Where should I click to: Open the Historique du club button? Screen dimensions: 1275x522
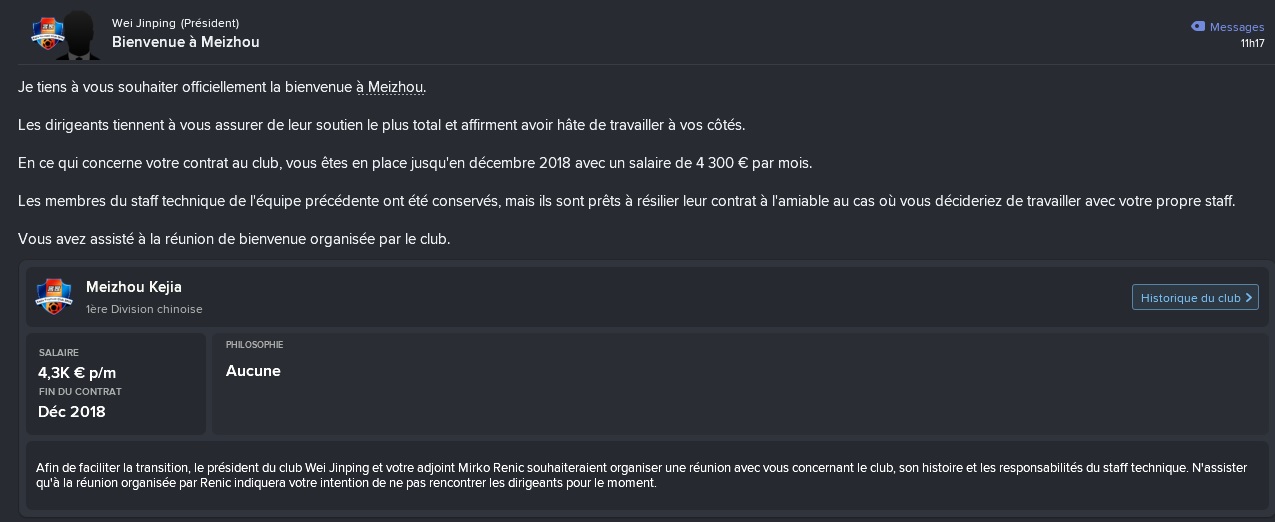pyautogui.click(x=1195, y=297)
